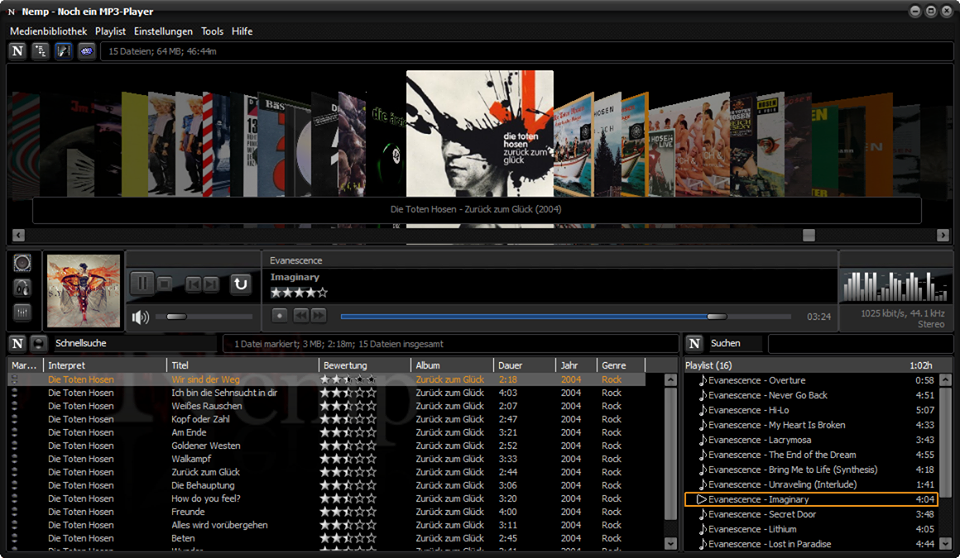
Task: Go back to the previous track
Action: tap(194, 285)
